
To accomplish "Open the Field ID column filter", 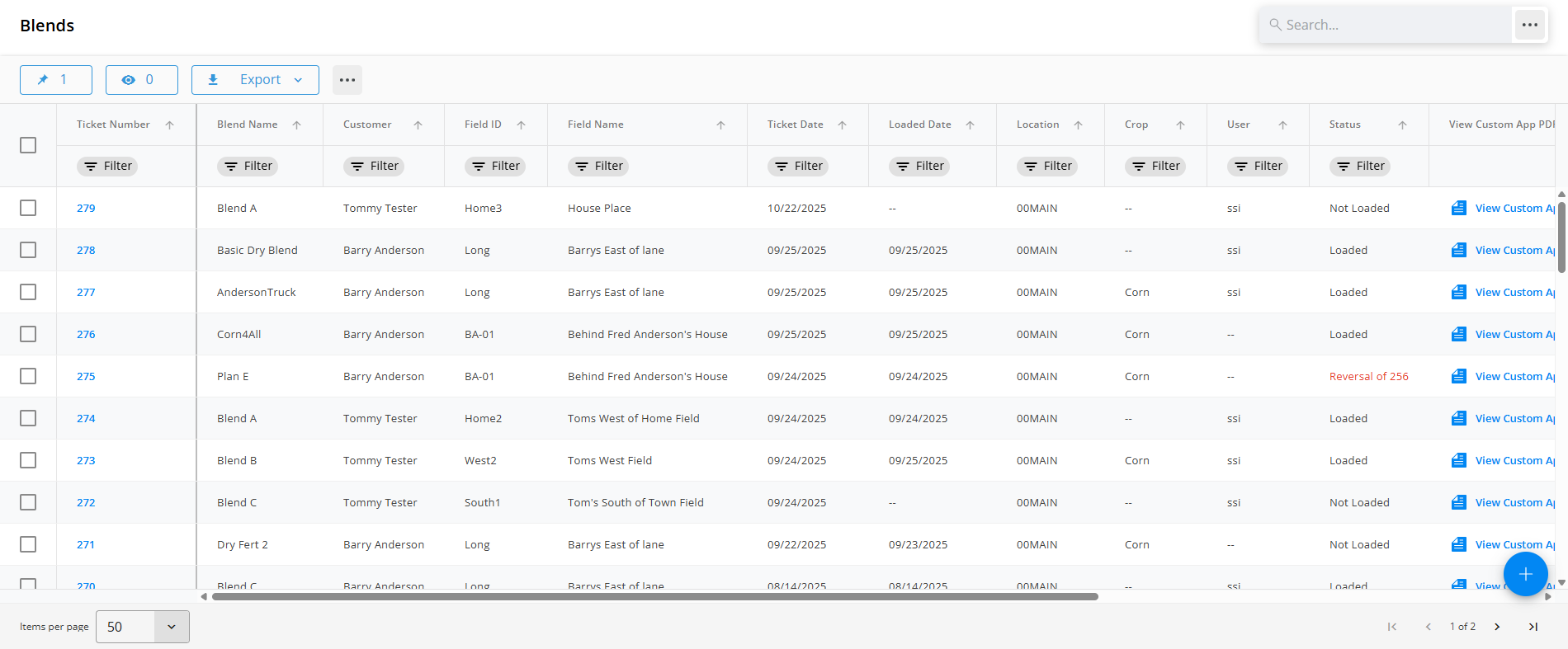I will 495,166.
